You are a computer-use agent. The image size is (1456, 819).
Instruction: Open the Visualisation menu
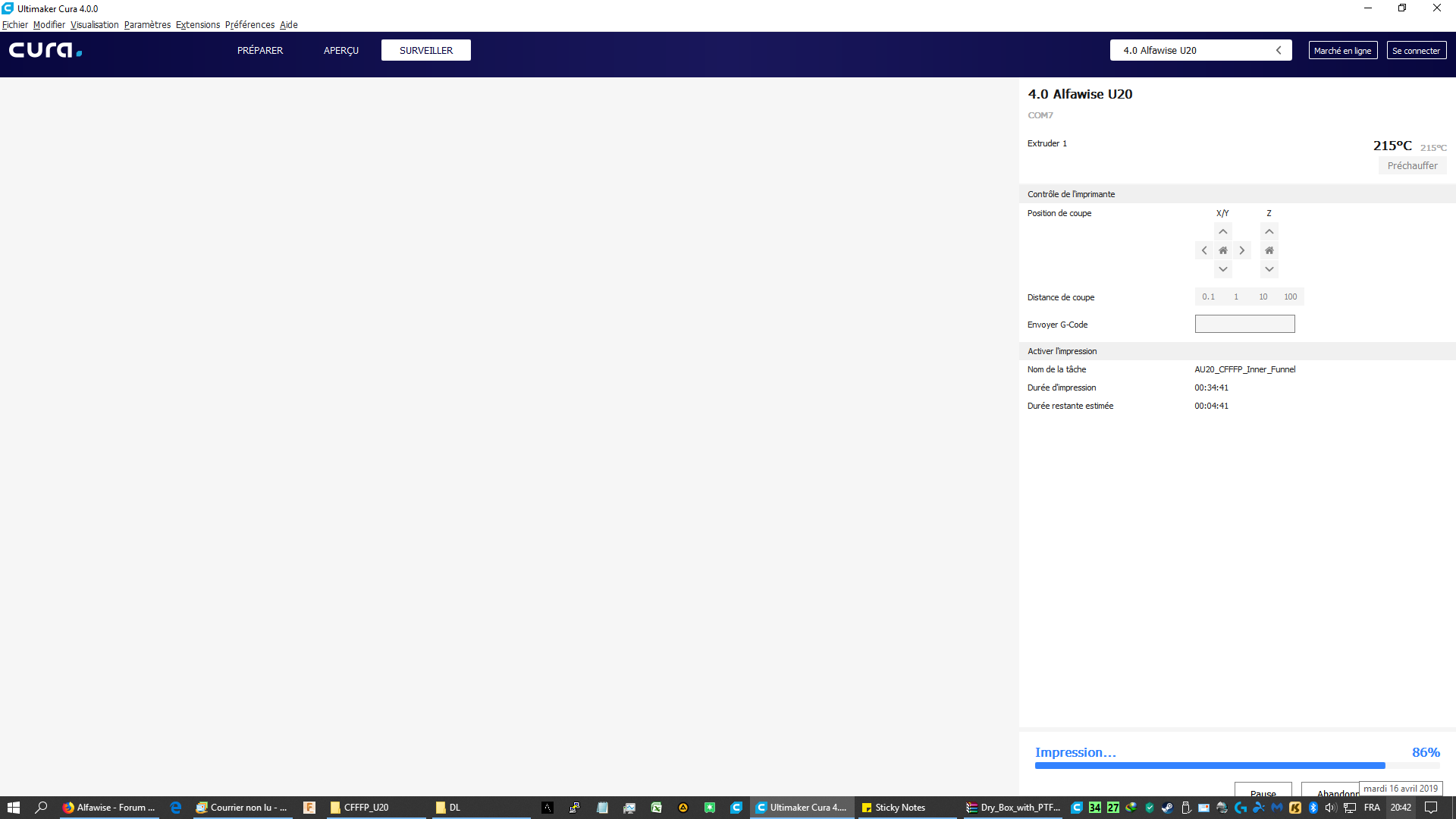coord(95,24)
